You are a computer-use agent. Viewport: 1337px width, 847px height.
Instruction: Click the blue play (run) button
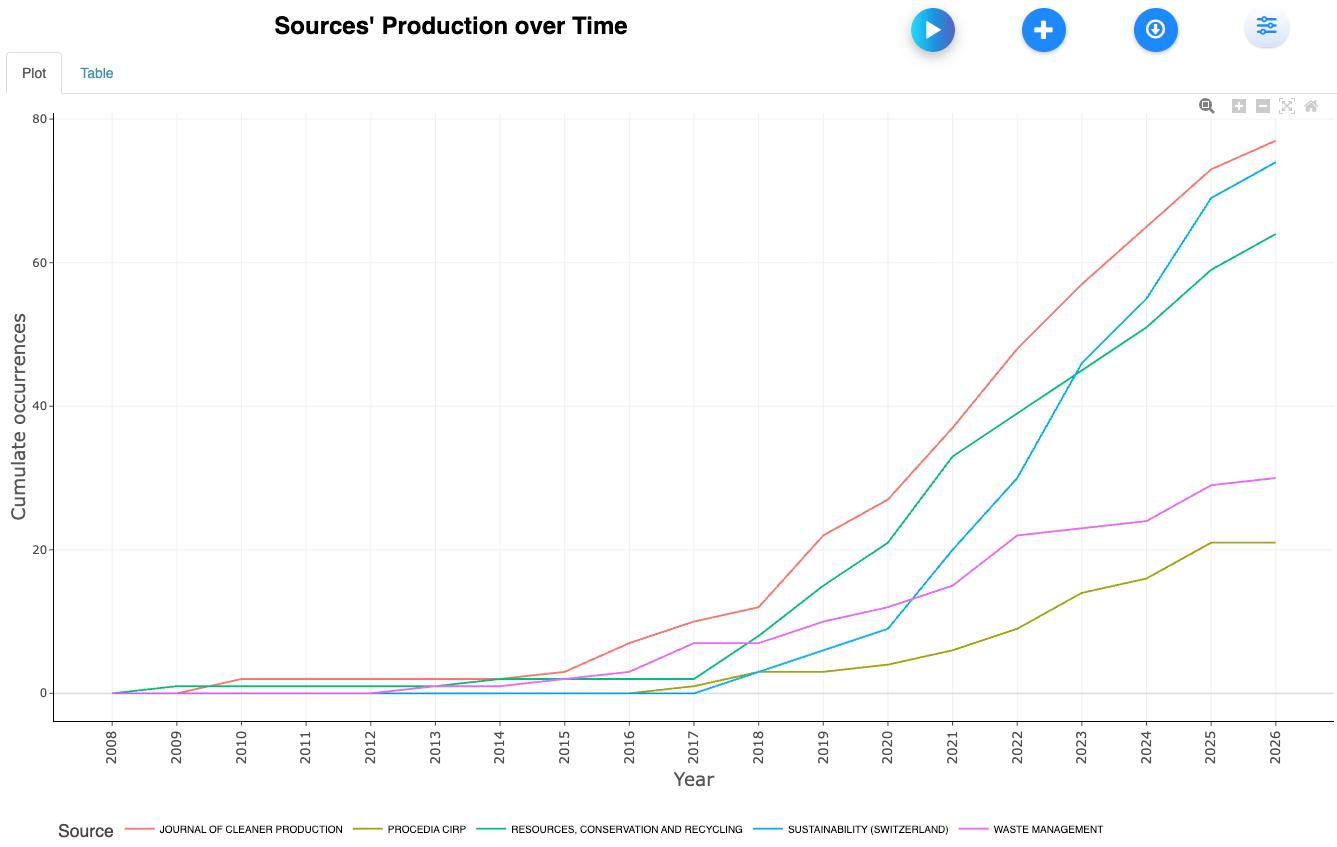932,30
